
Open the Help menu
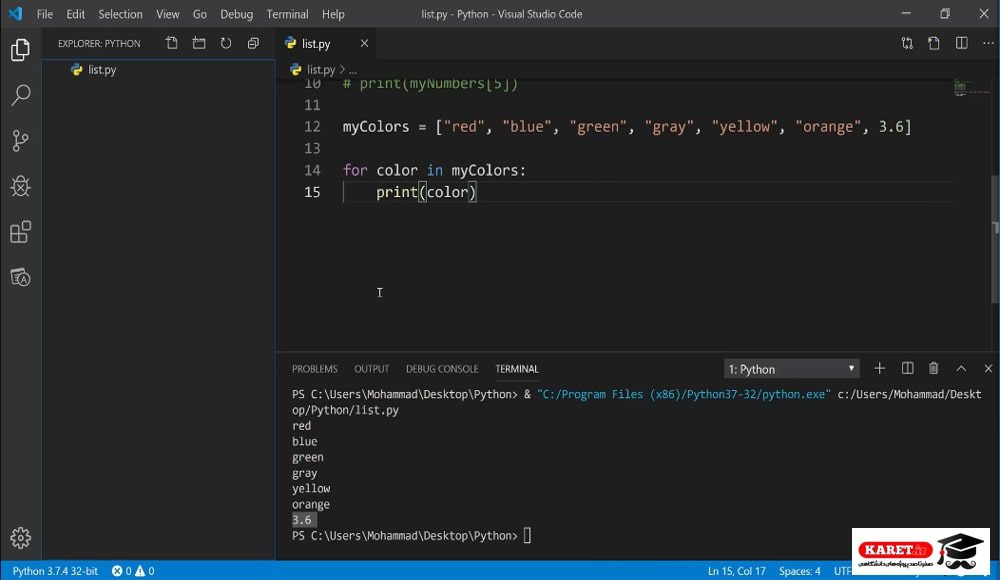(333, 14)
